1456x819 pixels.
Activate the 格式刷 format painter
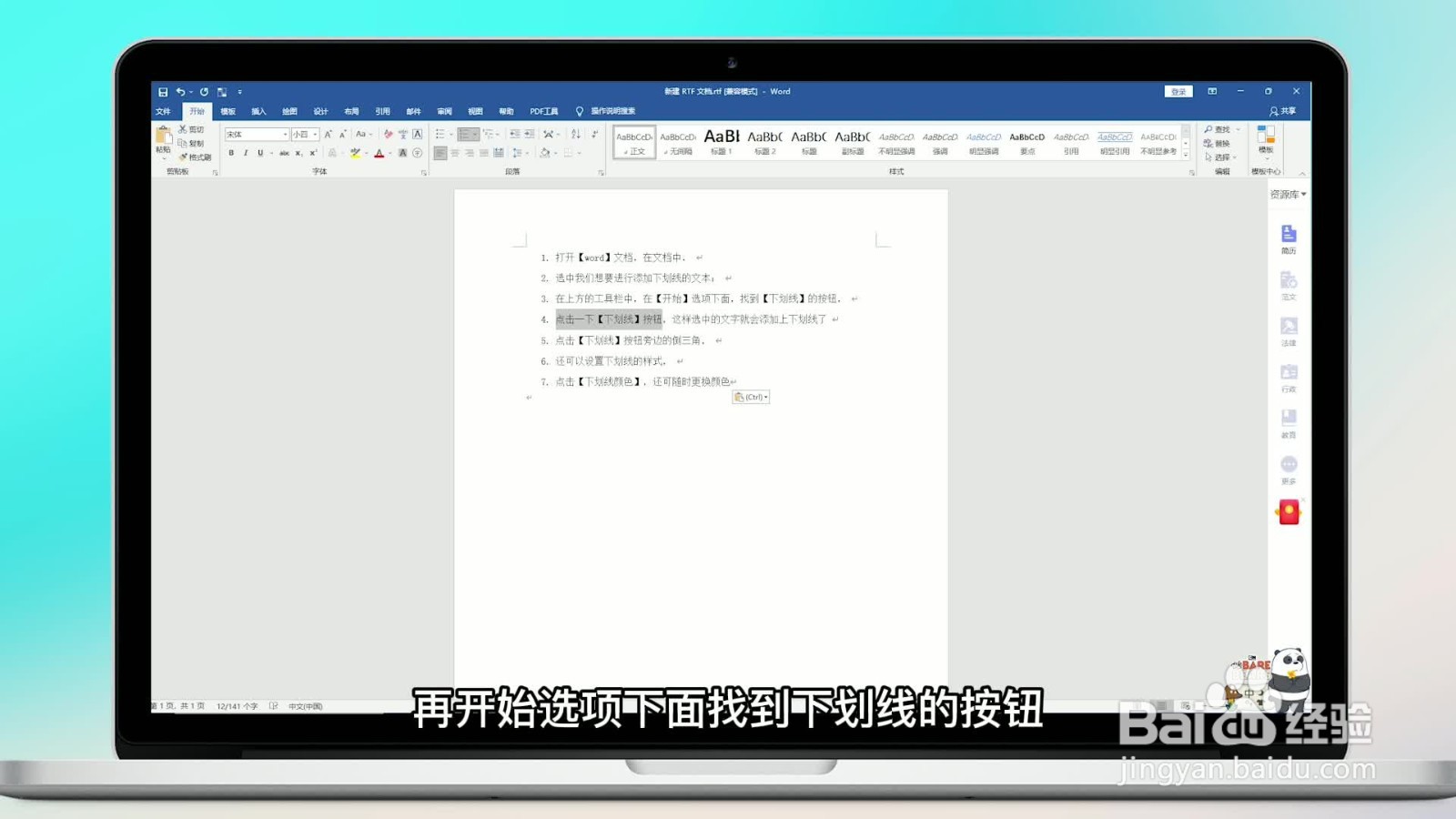(195, 157)
